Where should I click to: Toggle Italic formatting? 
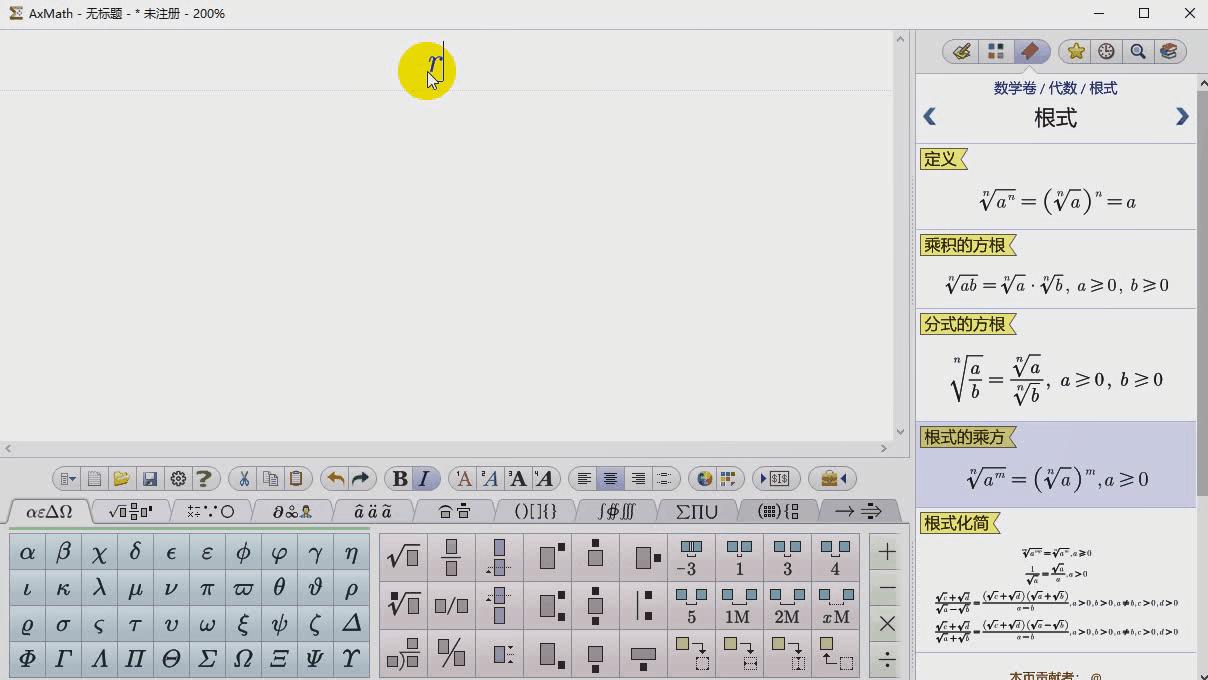424,478
